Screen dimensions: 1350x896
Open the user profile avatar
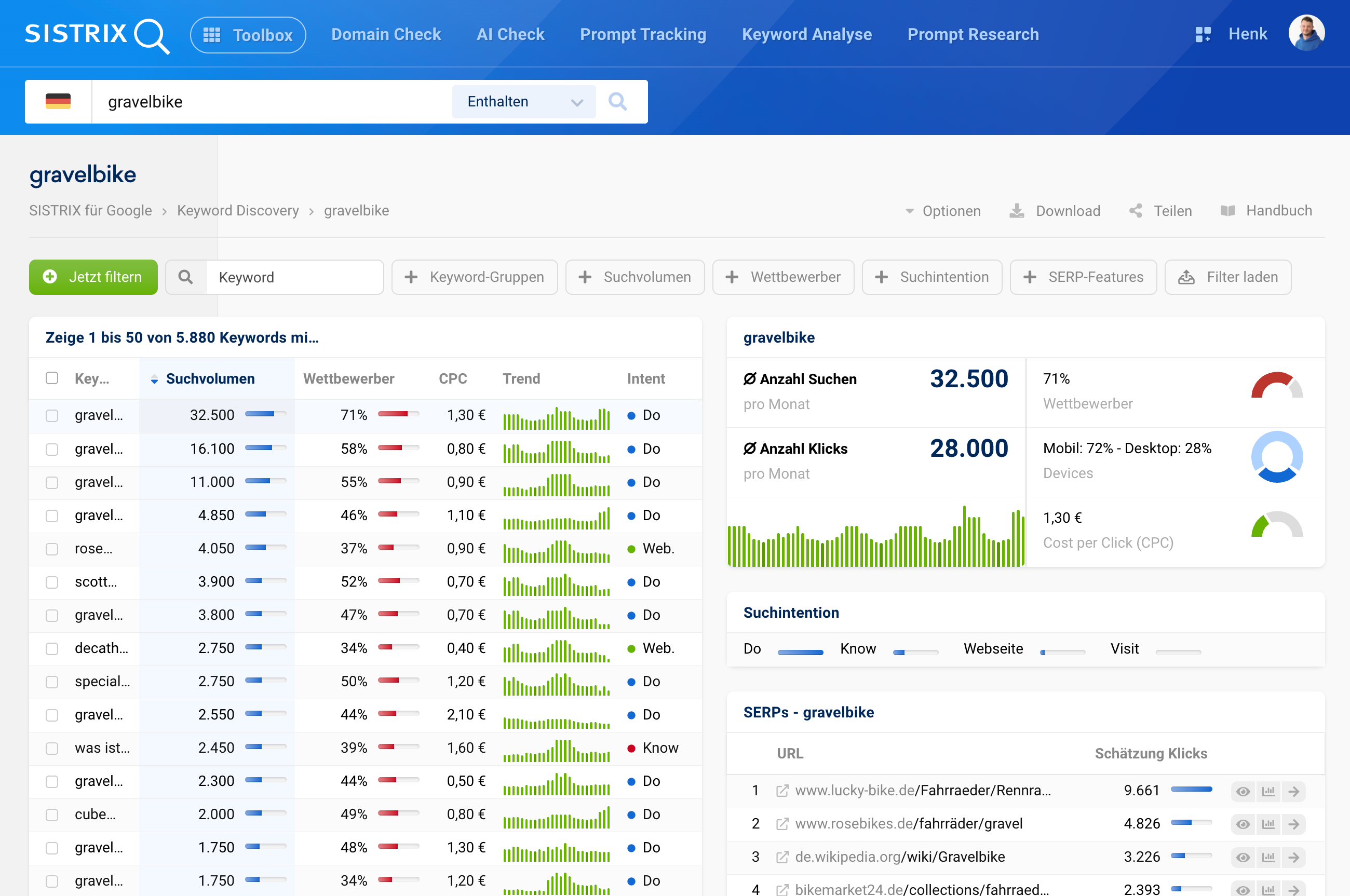point(1306,33)
